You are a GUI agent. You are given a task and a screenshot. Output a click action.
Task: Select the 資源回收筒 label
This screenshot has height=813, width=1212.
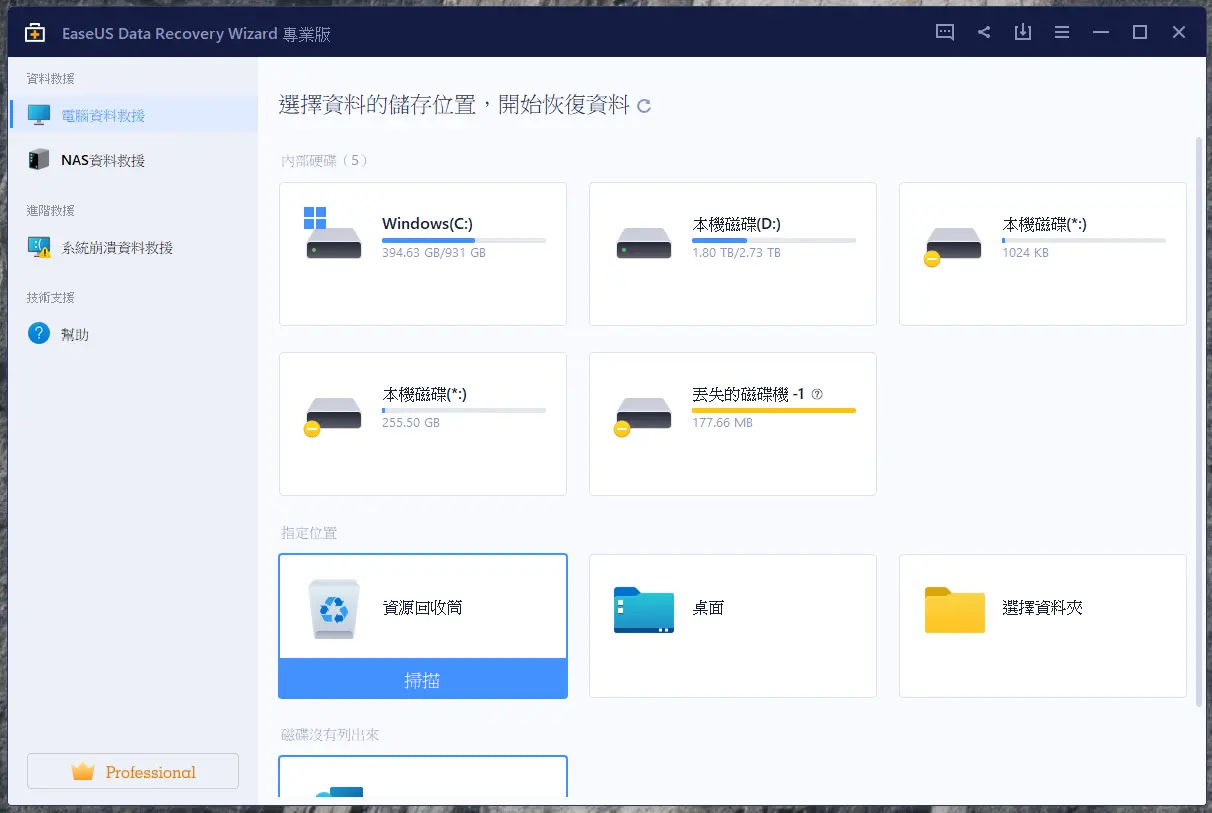(x=422, y=607)
